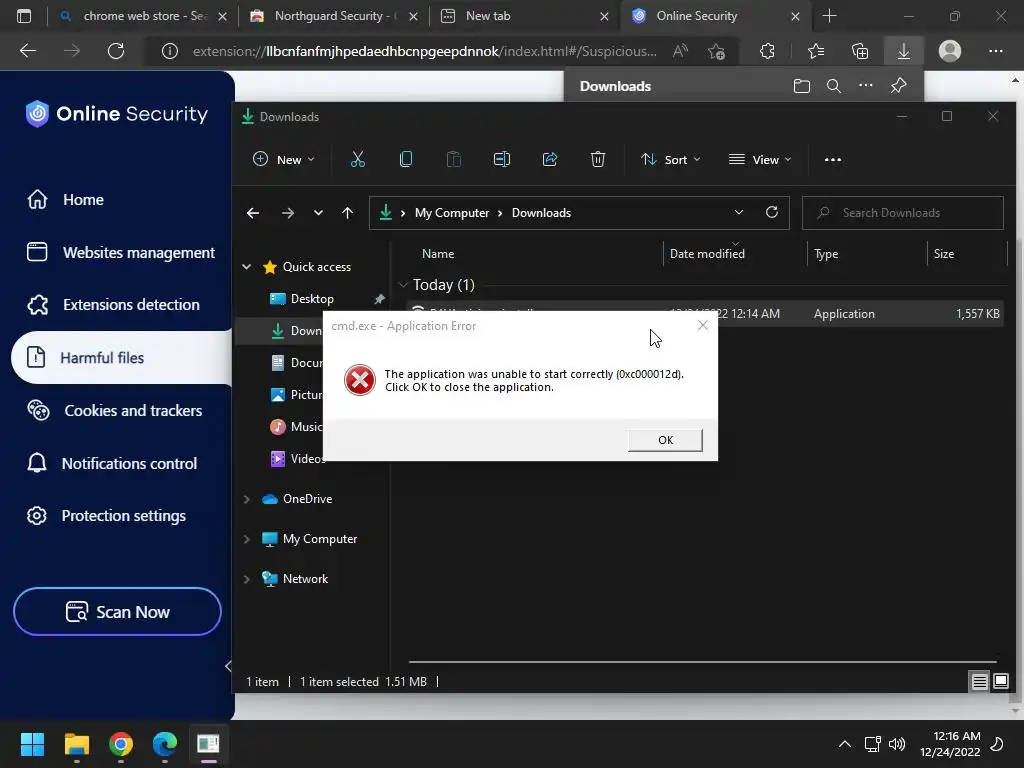The width and height of the screenshot is (1024, 768).
Task: Reload the browser page
Action: (116, 51)
